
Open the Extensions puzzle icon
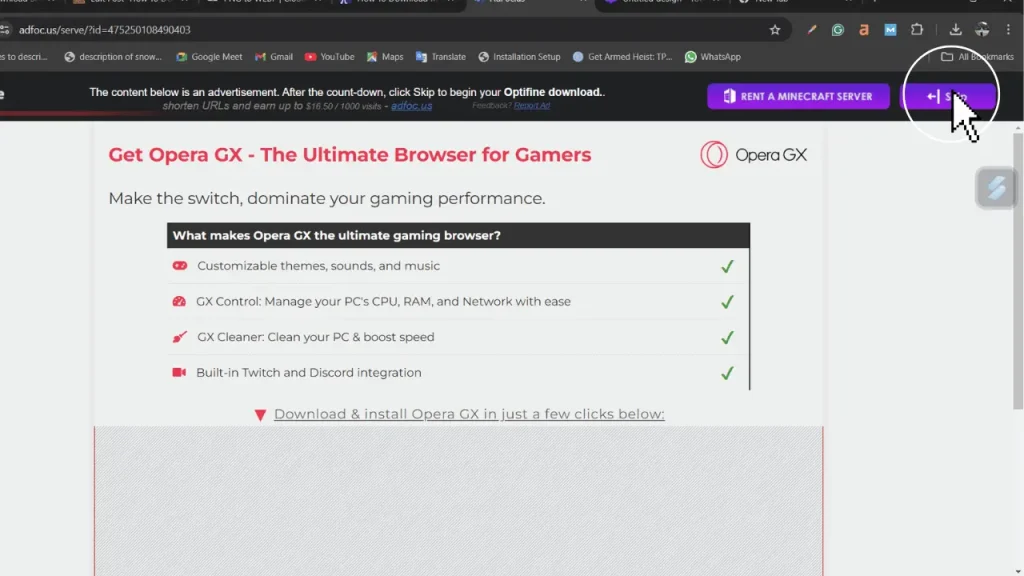click(917, 29)
